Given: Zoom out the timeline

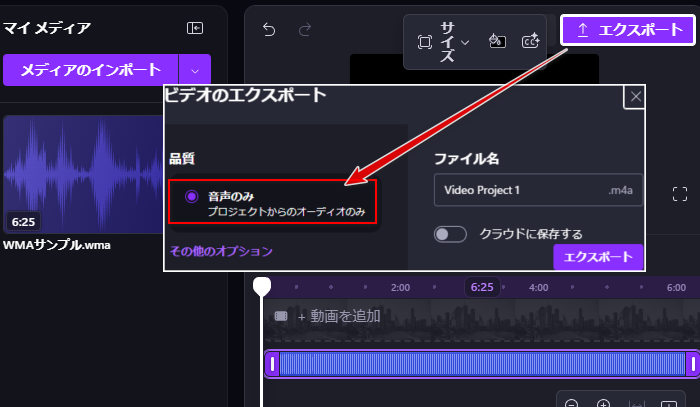Looking at the screenshot, I should pyautogui.click(x=572, y=403).
